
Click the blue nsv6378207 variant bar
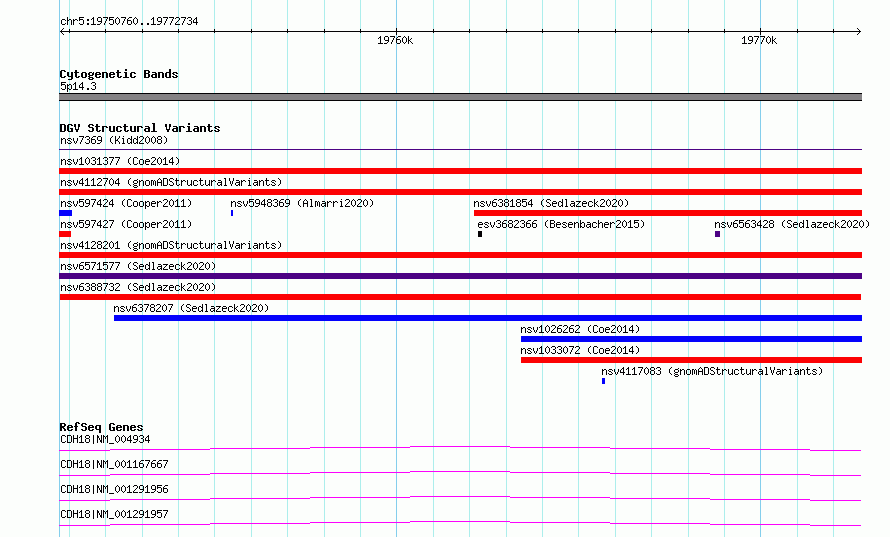click(488, 318)
